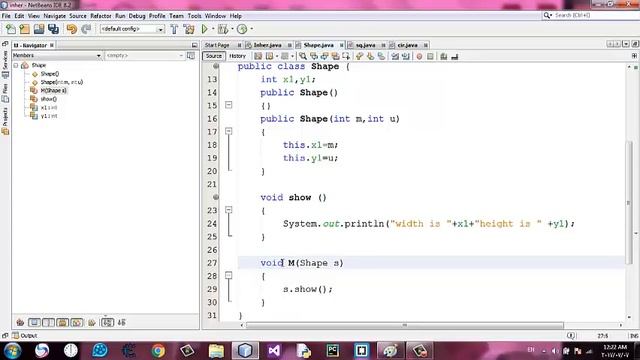Toggle the Source view button
The image size is (640, 360).
click(x=213, y=56)
